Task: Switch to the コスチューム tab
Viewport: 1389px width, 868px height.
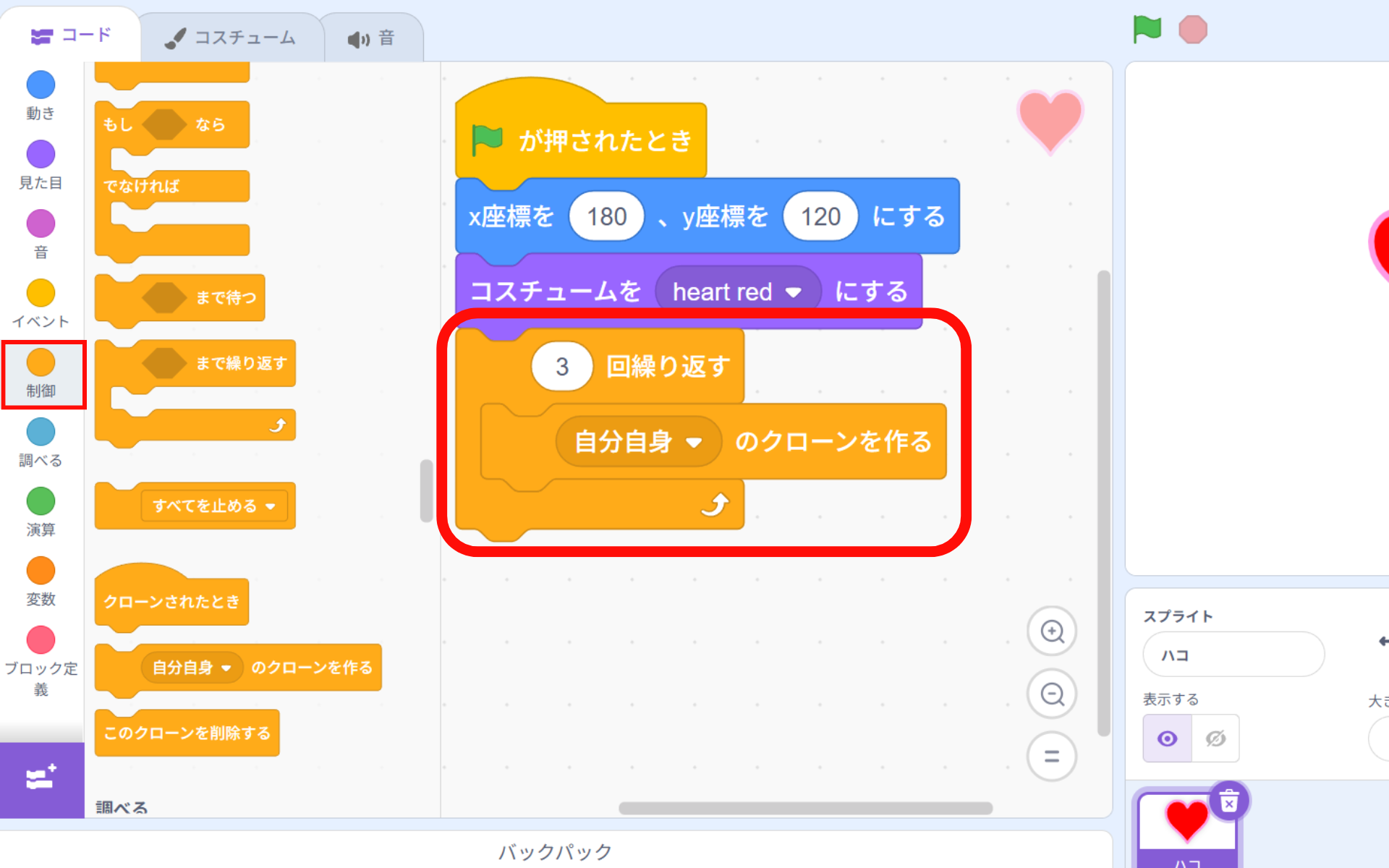Action: coord(231,38)
